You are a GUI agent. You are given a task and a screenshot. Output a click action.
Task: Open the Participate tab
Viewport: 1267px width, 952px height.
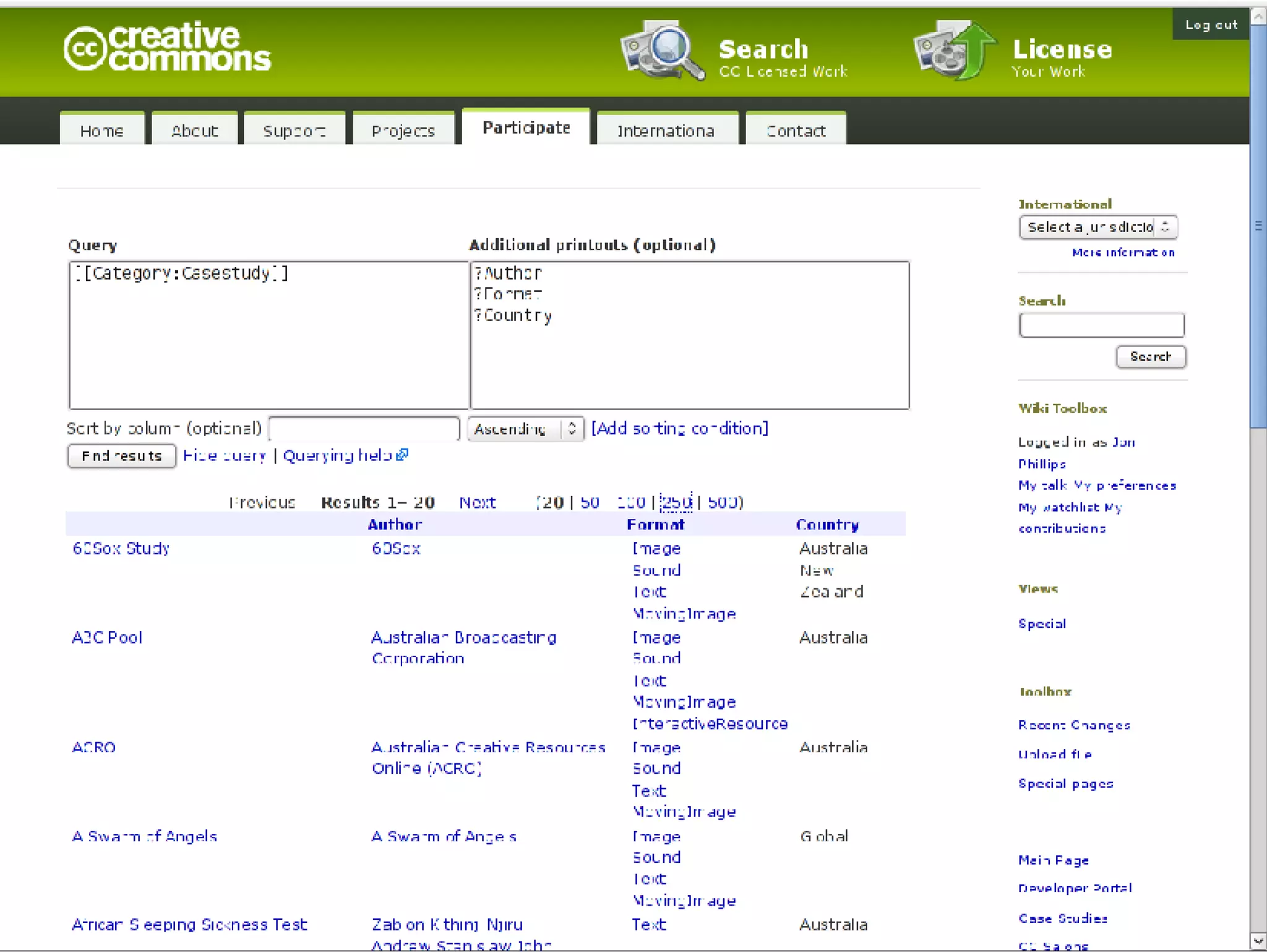pos(526,128)
